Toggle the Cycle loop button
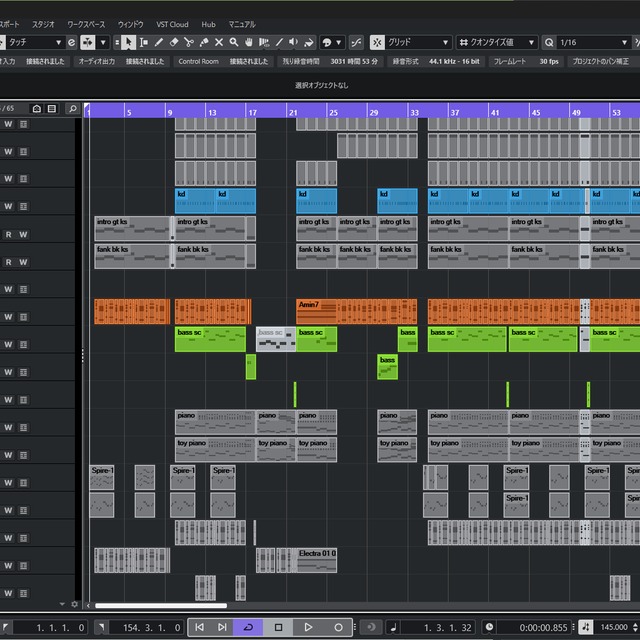This screenshot has height=640, width=640. click(248, 627)
